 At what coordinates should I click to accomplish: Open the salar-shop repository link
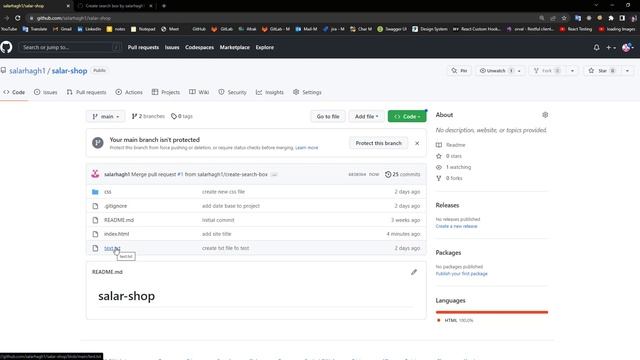(x=69, y=71)
